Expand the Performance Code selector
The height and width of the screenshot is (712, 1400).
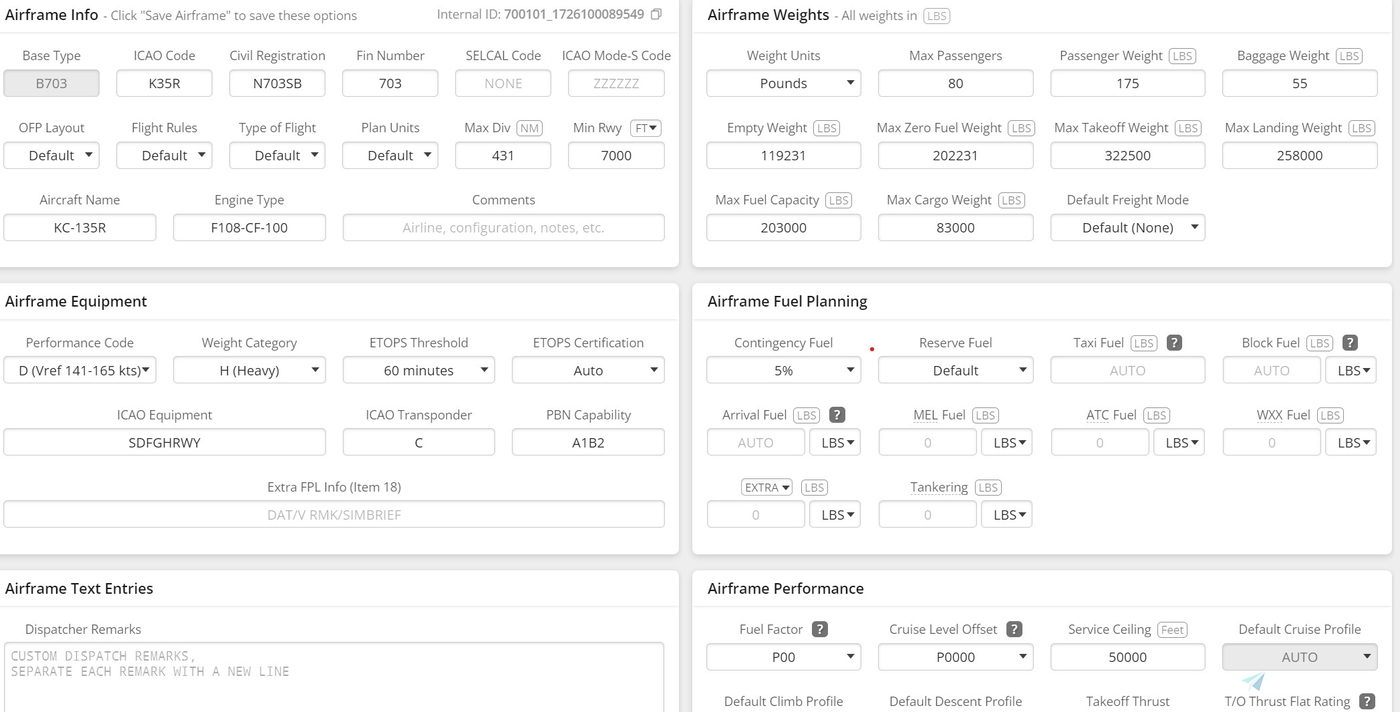click(x=80, y=371)
